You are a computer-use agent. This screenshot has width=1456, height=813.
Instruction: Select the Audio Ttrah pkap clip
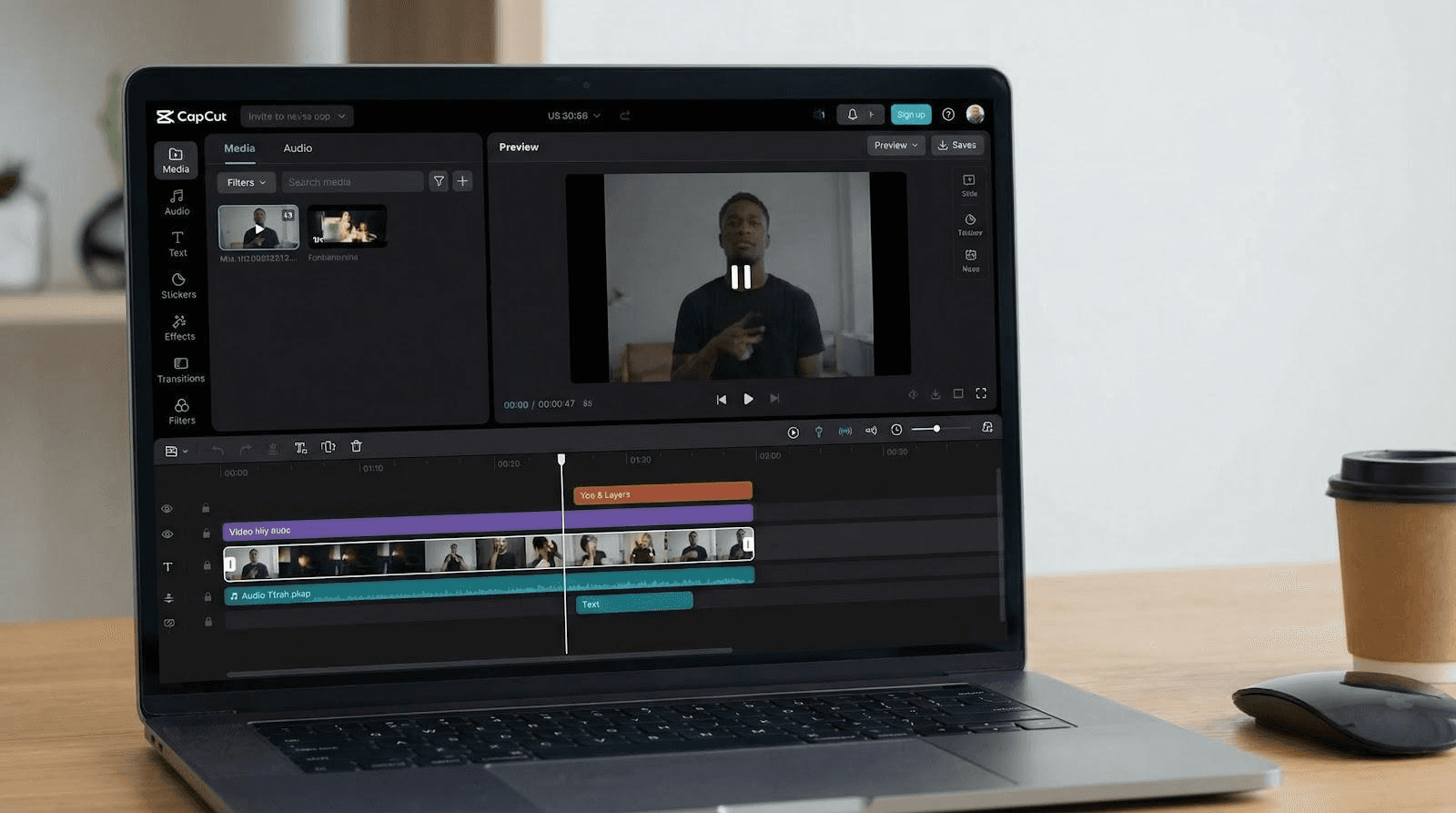pos(489,586)
